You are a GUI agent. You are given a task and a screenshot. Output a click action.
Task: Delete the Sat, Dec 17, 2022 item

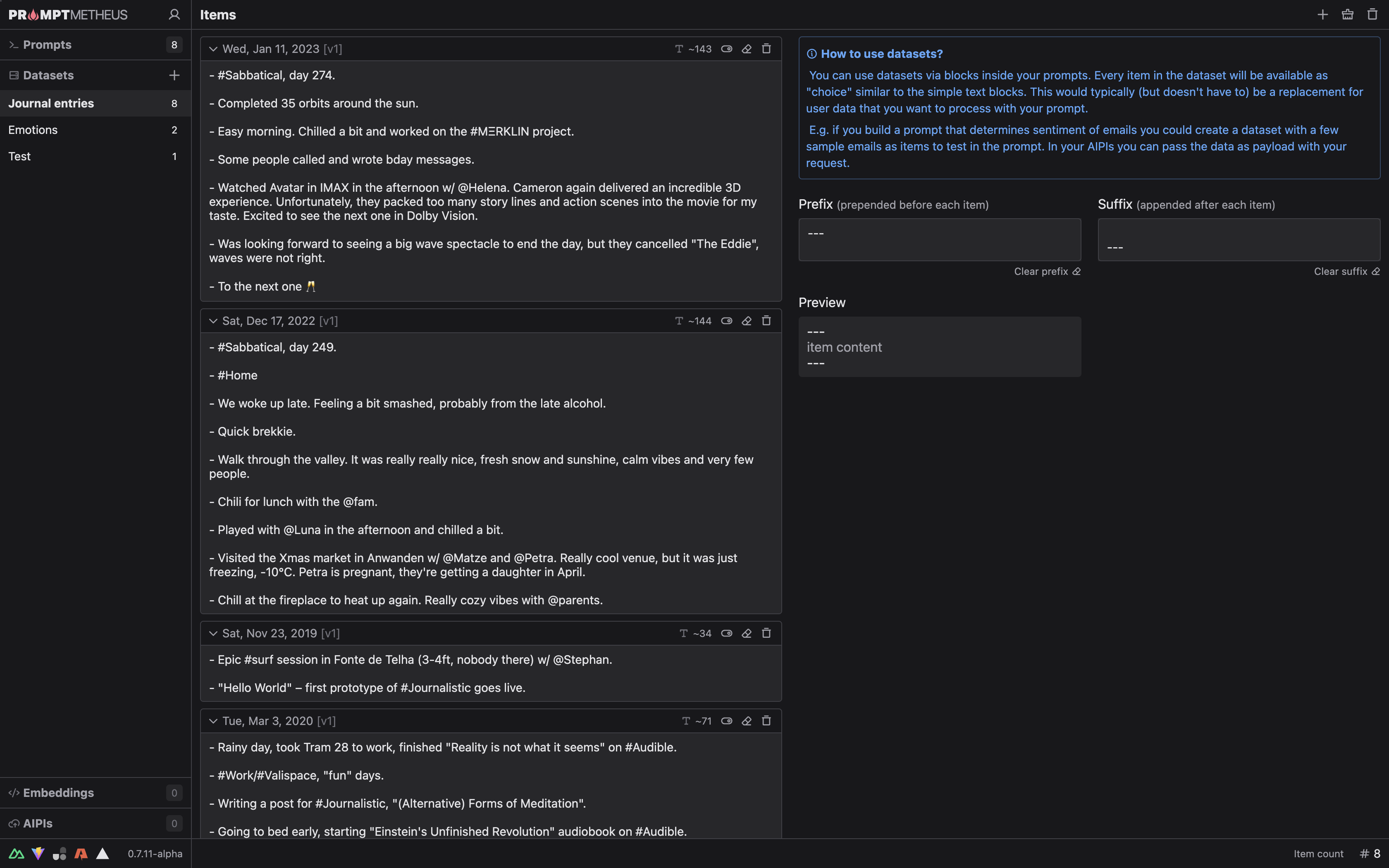766,321
